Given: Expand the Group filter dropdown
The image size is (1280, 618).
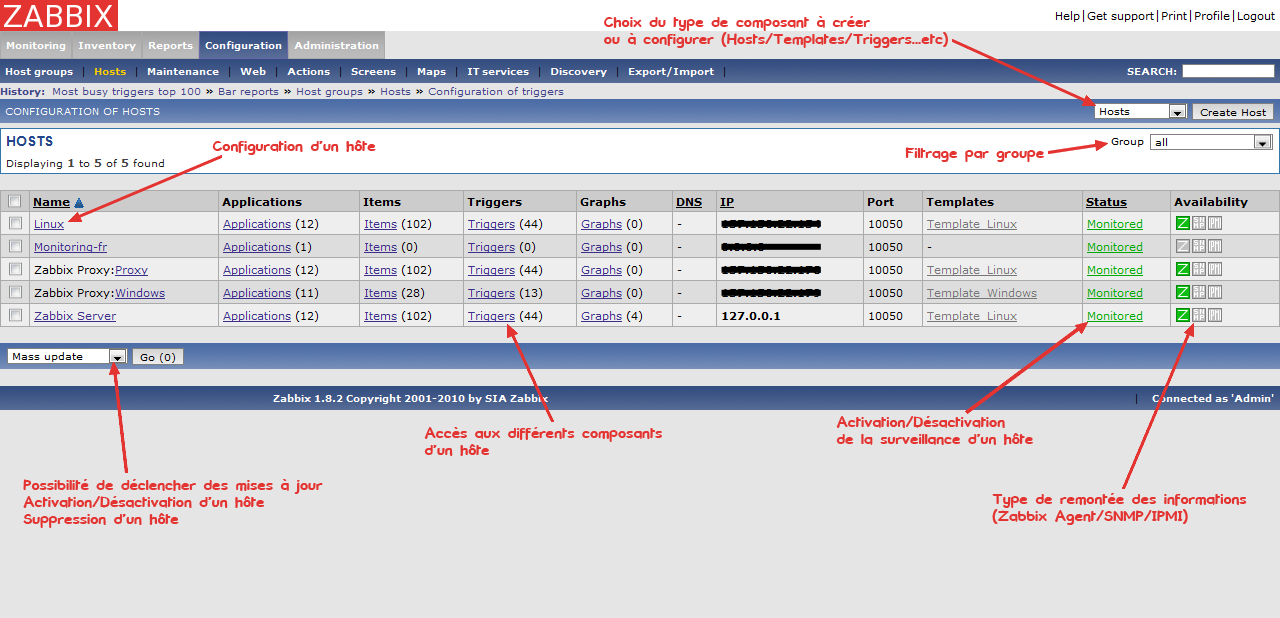Looking at the screenshot, I should [1263, 143].
